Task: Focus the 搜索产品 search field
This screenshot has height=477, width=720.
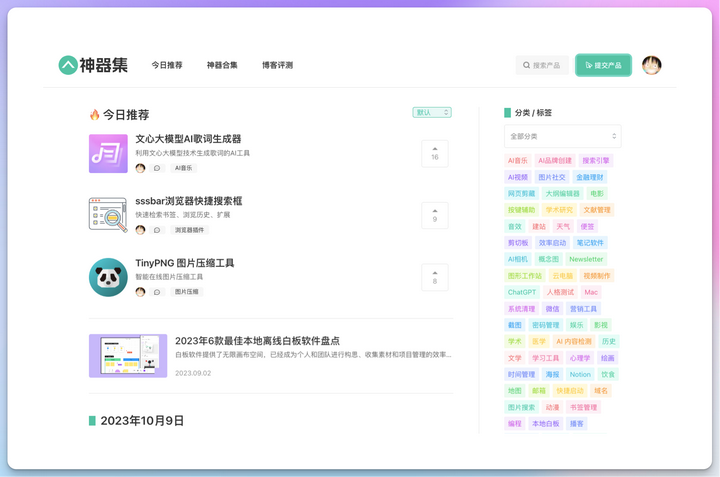Action: pyautogui.click(x=542, y=65)
